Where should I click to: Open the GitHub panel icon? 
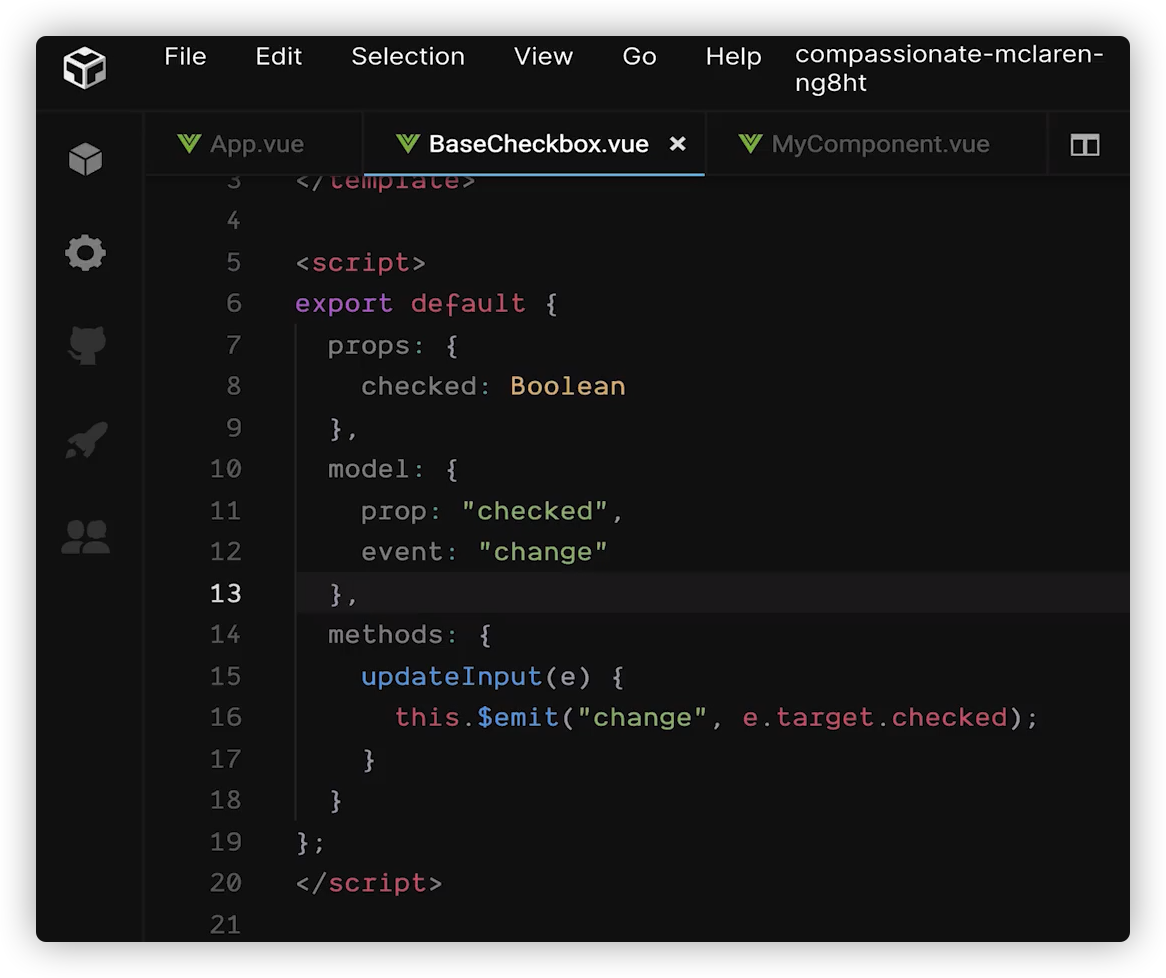coord(87,345)
